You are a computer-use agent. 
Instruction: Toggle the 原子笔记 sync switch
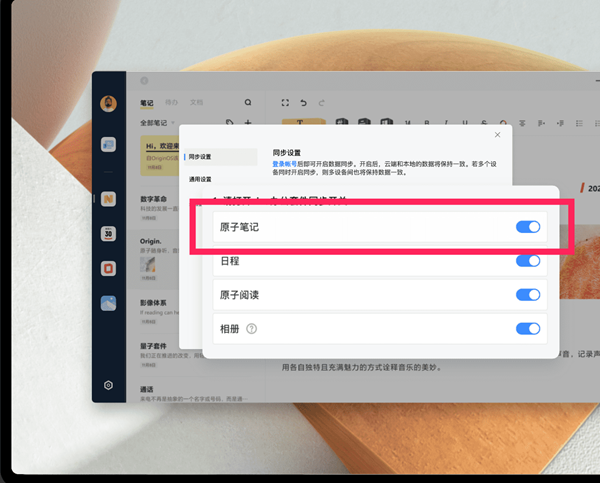528,227
